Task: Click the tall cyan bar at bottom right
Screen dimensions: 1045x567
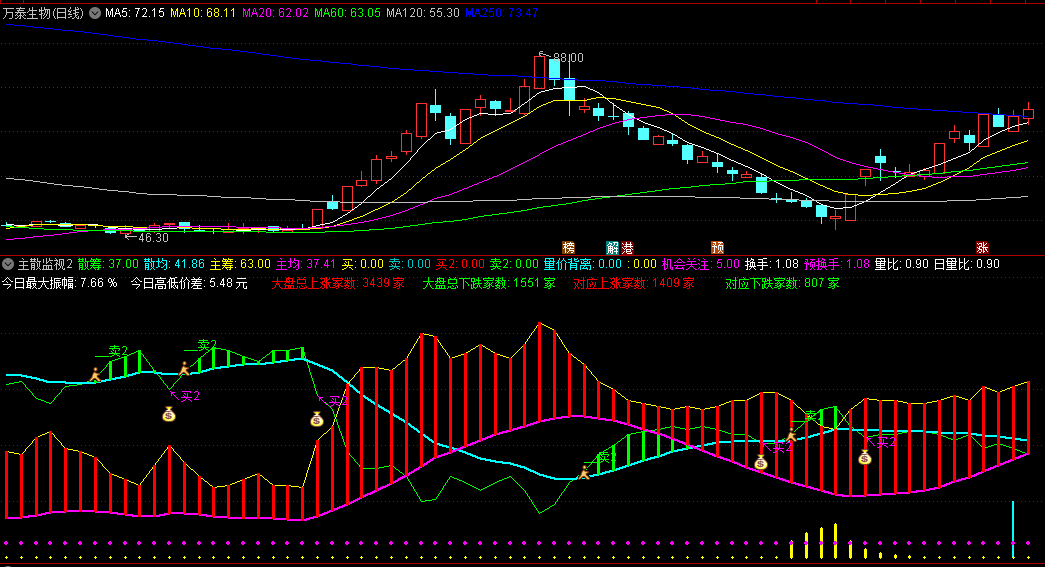Action: (1013, 530)
